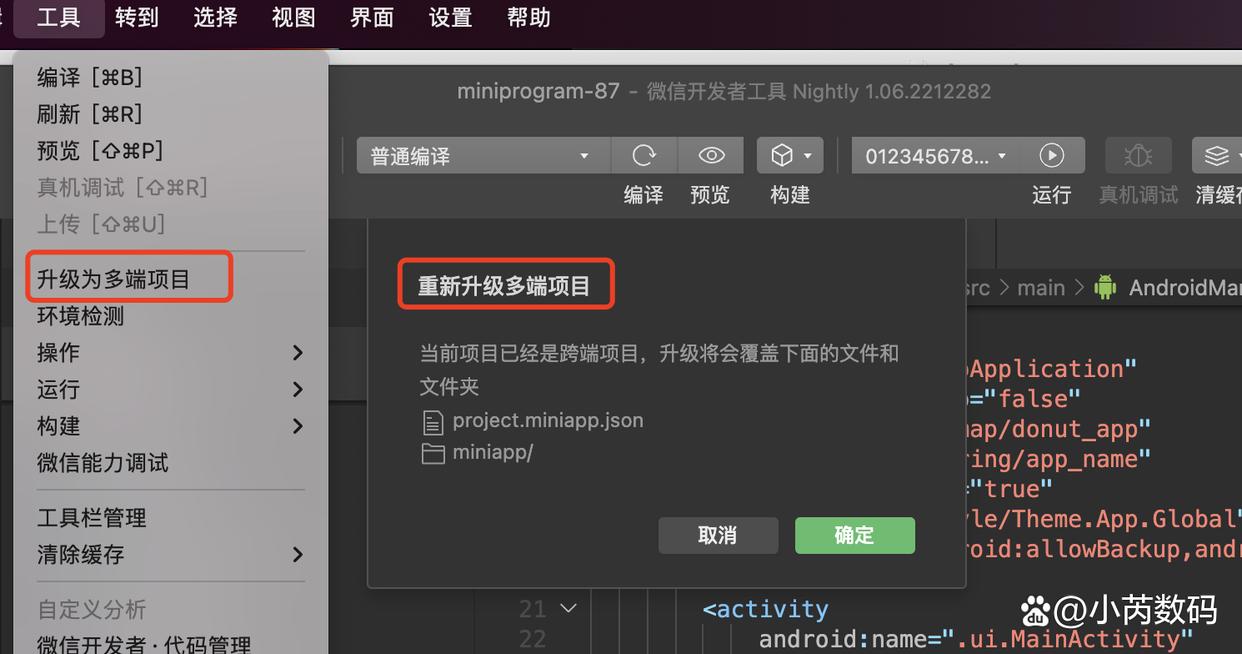Open the 设置 menu
The width and height of the screenshot is (1242, 654).
coord(450,18)
